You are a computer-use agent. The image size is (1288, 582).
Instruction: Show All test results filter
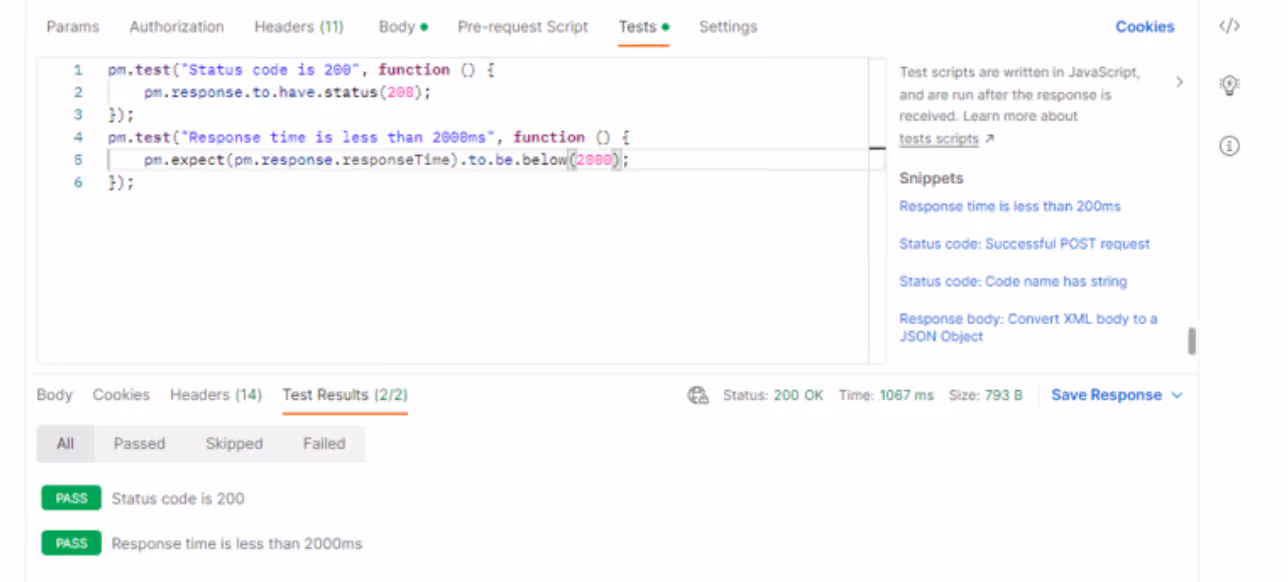65,444
